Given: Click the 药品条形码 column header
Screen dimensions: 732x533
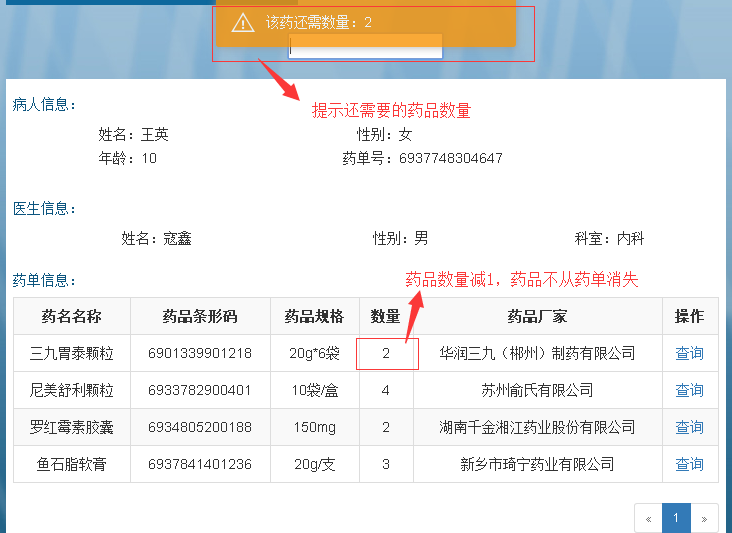Looking at the screenshot, I should click(x=200, y=316).
